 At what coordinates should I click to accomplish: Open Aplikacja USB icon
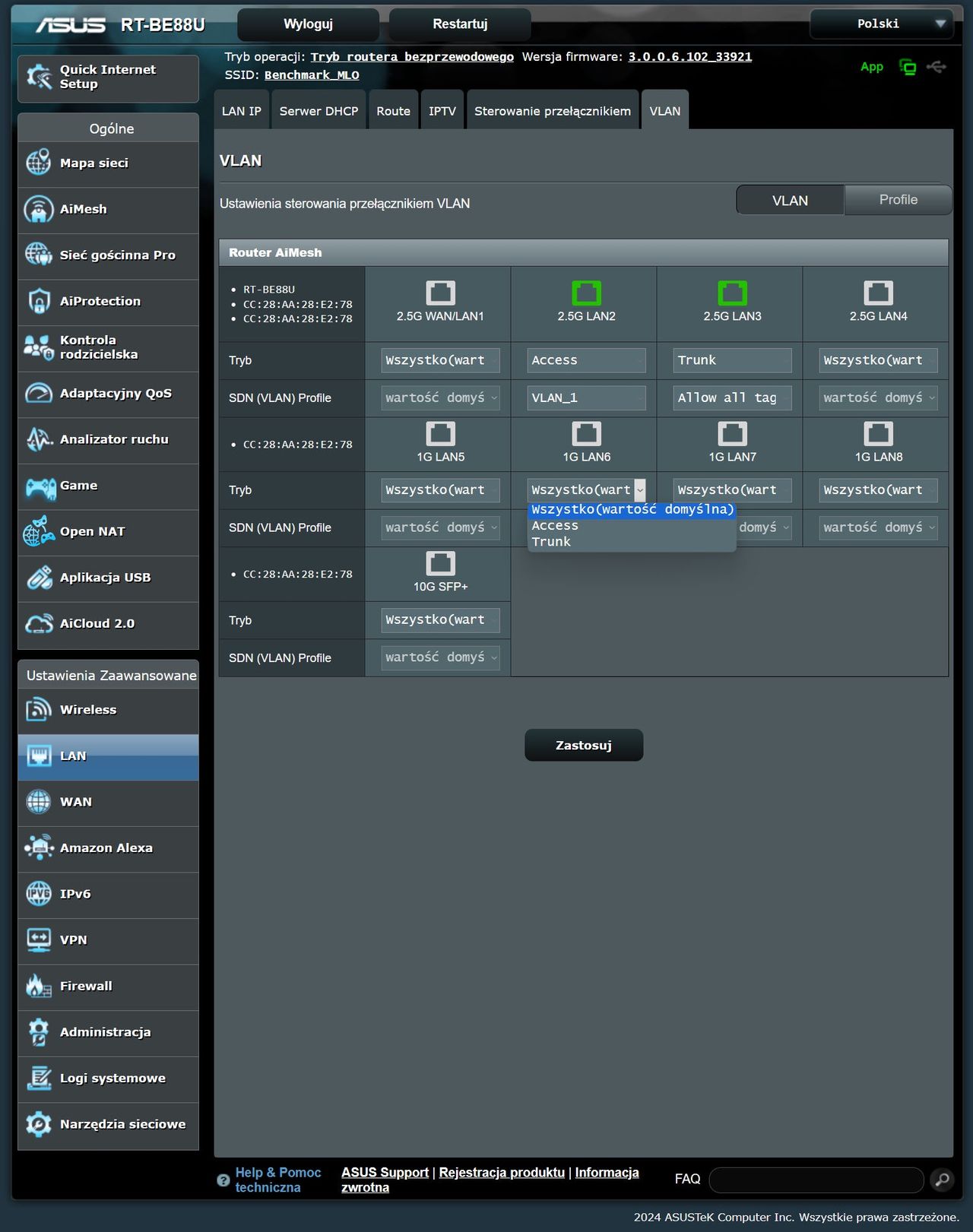[39, 578]
